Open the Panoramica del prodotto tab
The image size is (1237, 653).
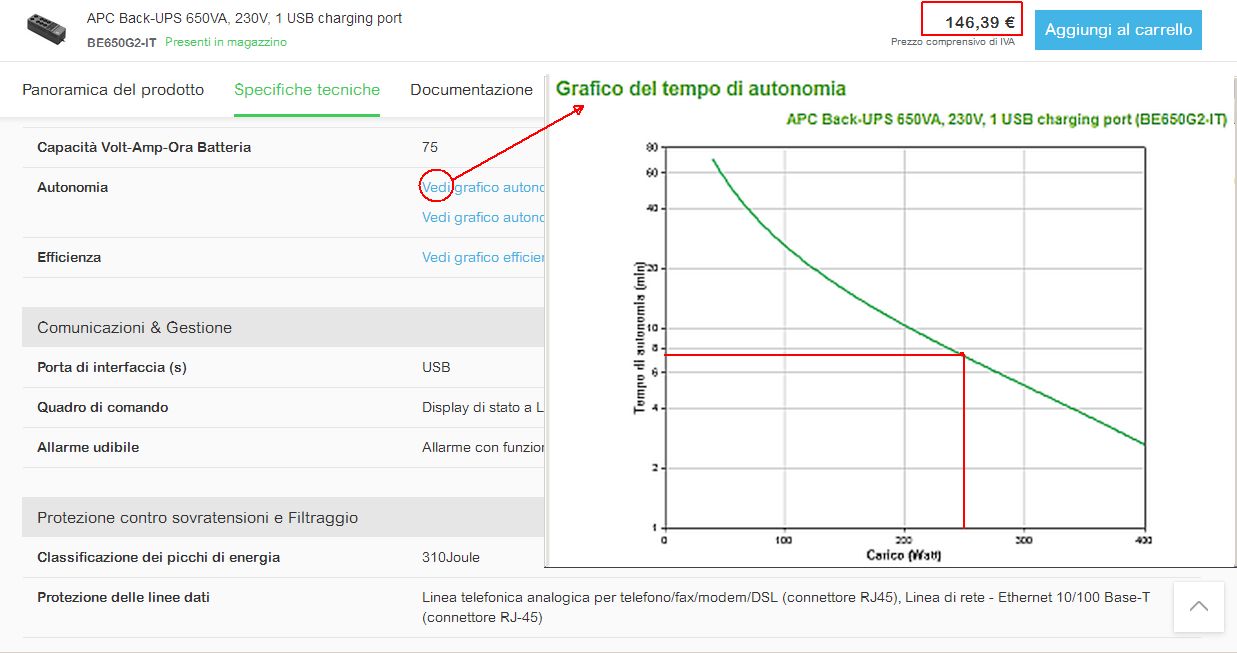coord(113,90)
